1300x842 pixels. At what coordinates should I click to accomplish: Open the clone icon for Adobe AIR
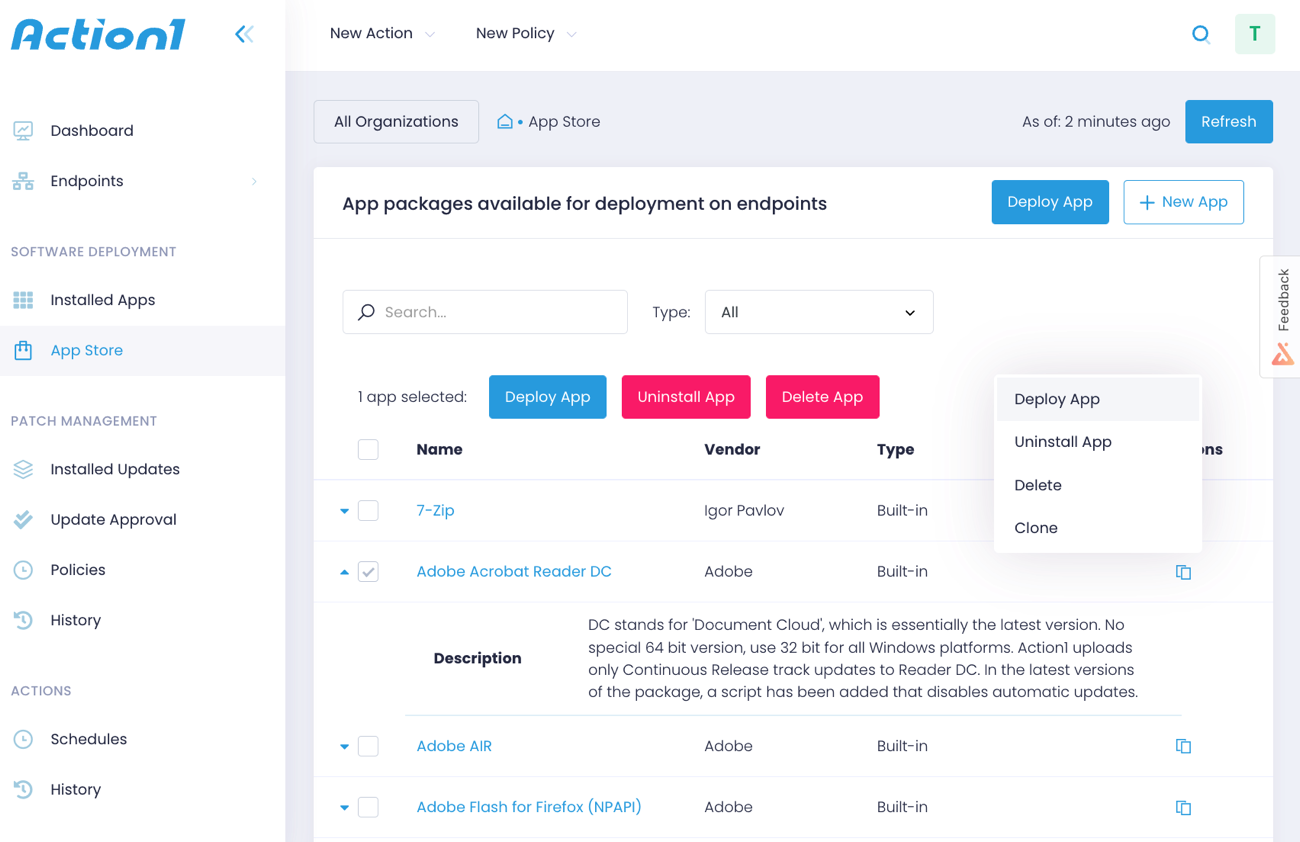tap(1183, 746)
